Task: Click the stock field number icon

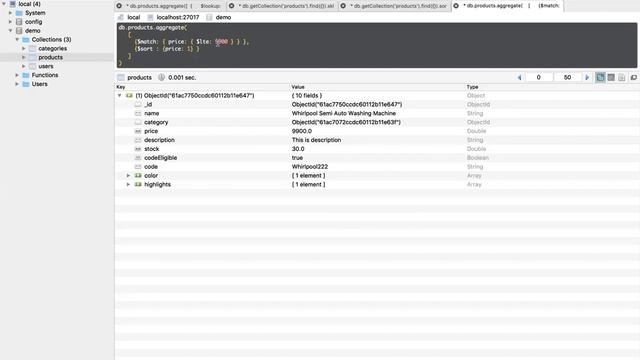Action: [x=138, y=149]
